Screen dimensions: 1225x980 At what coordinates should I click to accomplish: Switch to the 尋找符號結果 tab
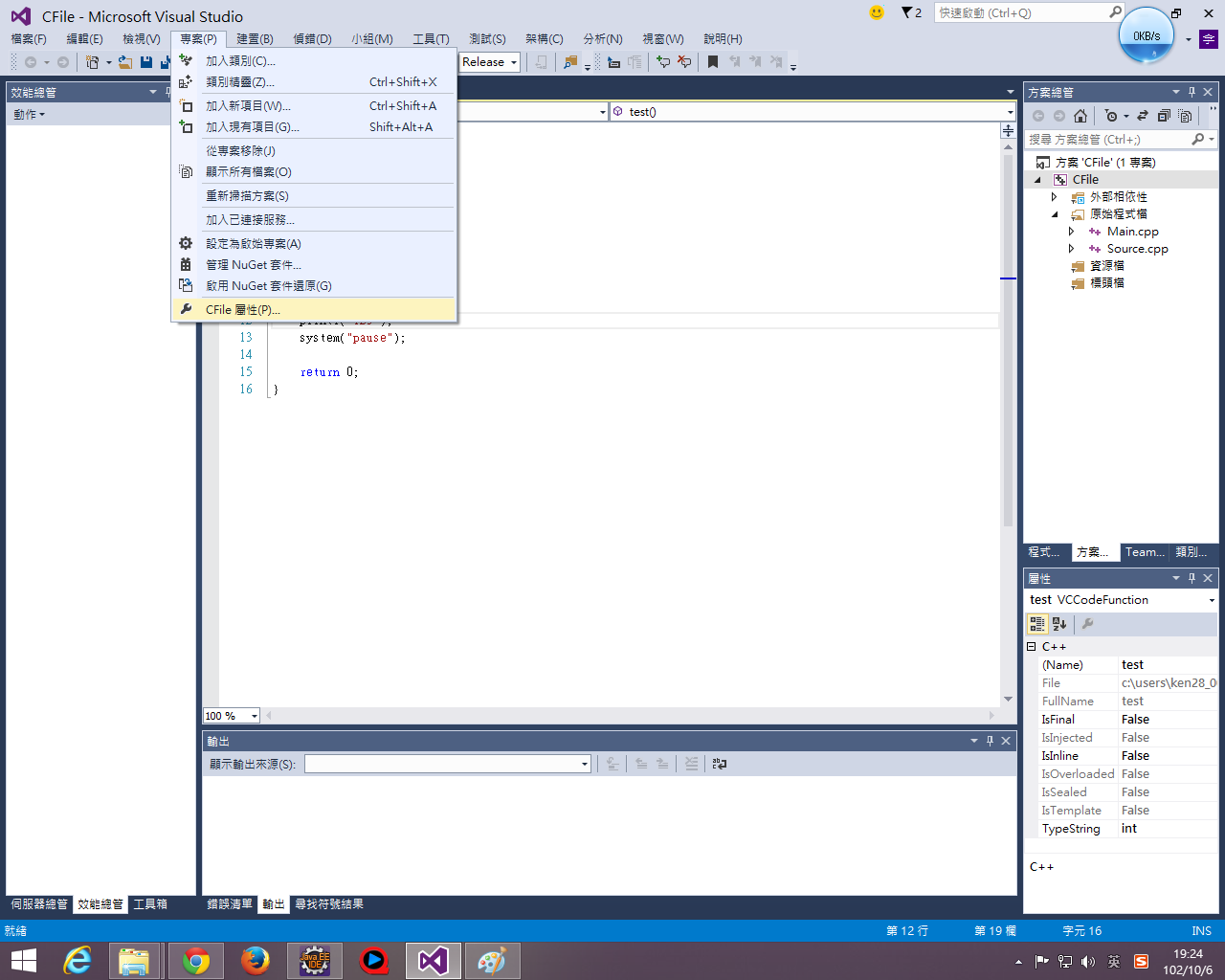[x=329, y=904]
